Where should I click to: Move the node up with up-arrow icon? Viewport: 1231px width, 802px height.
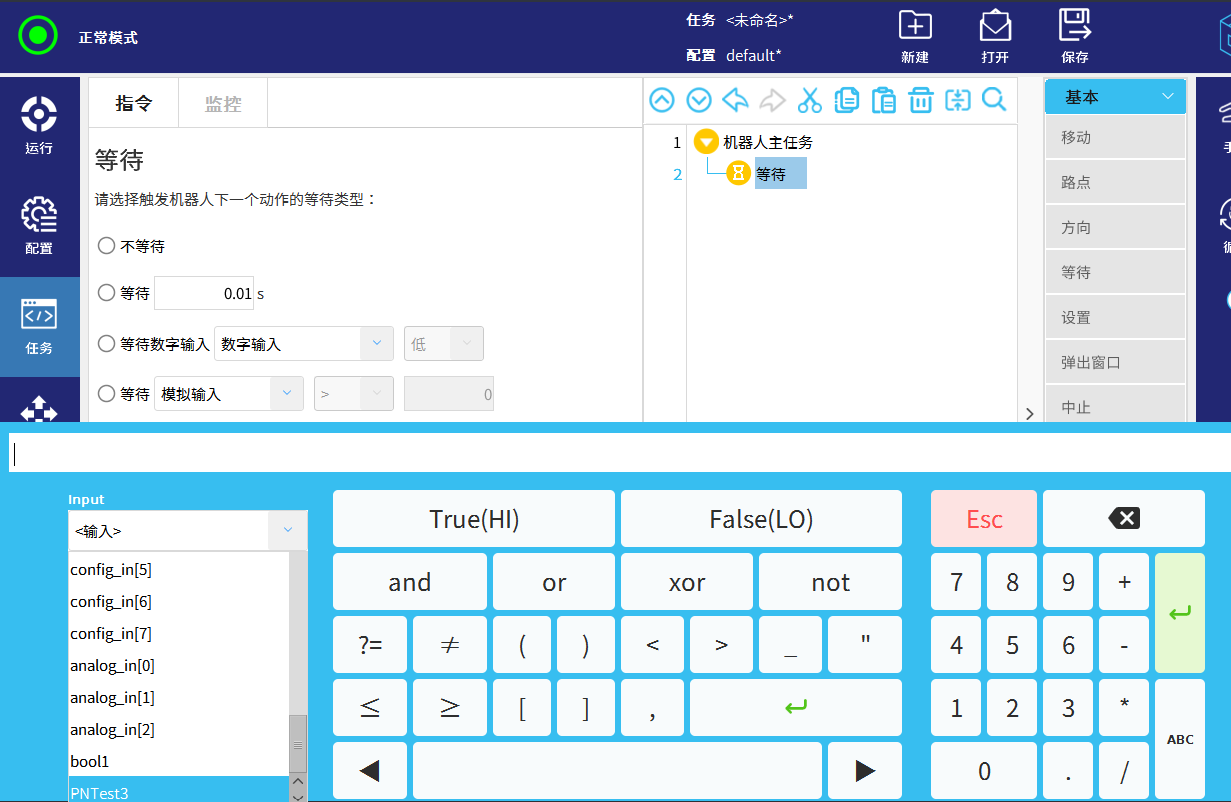[662, 100]
